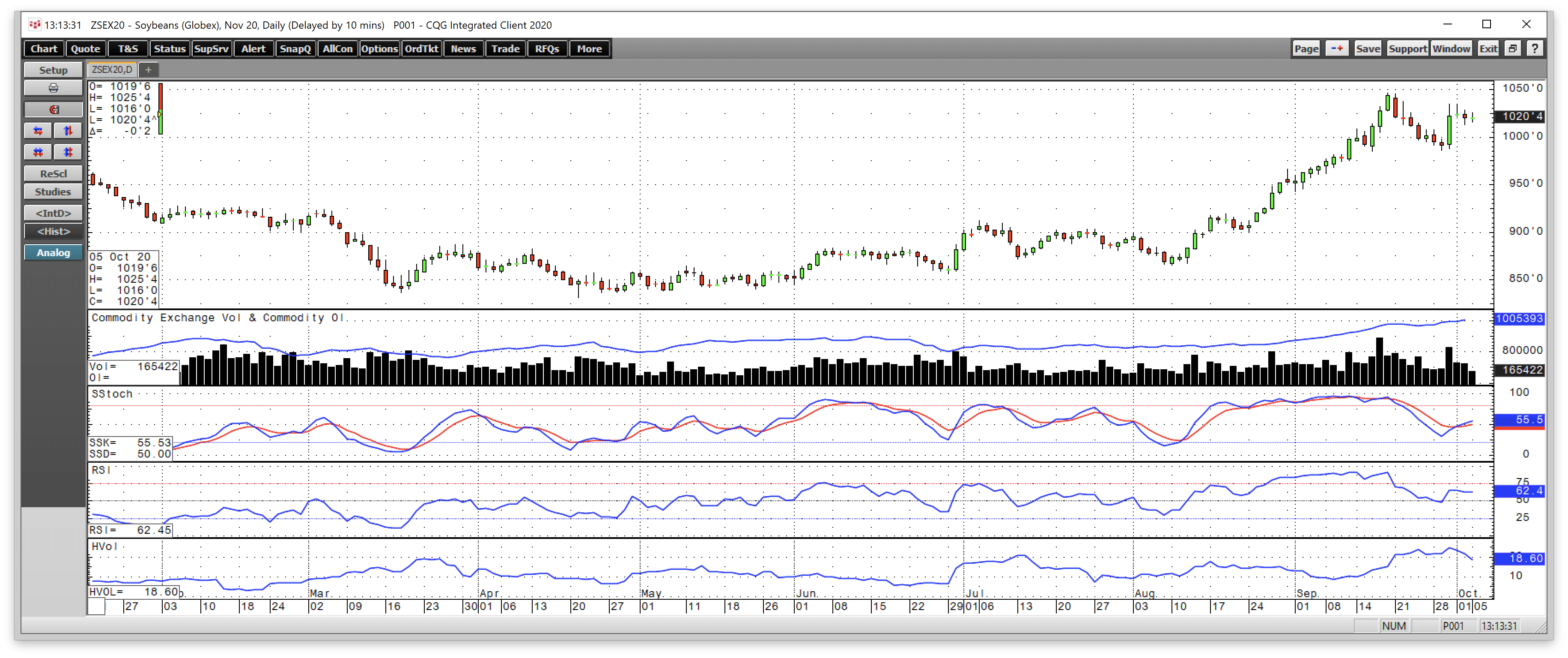Image resolution: width=1568 pixels, height=658 pixels.
Task: Click the '05 Oct 20' cursor date label
Action: coord(120,257)
